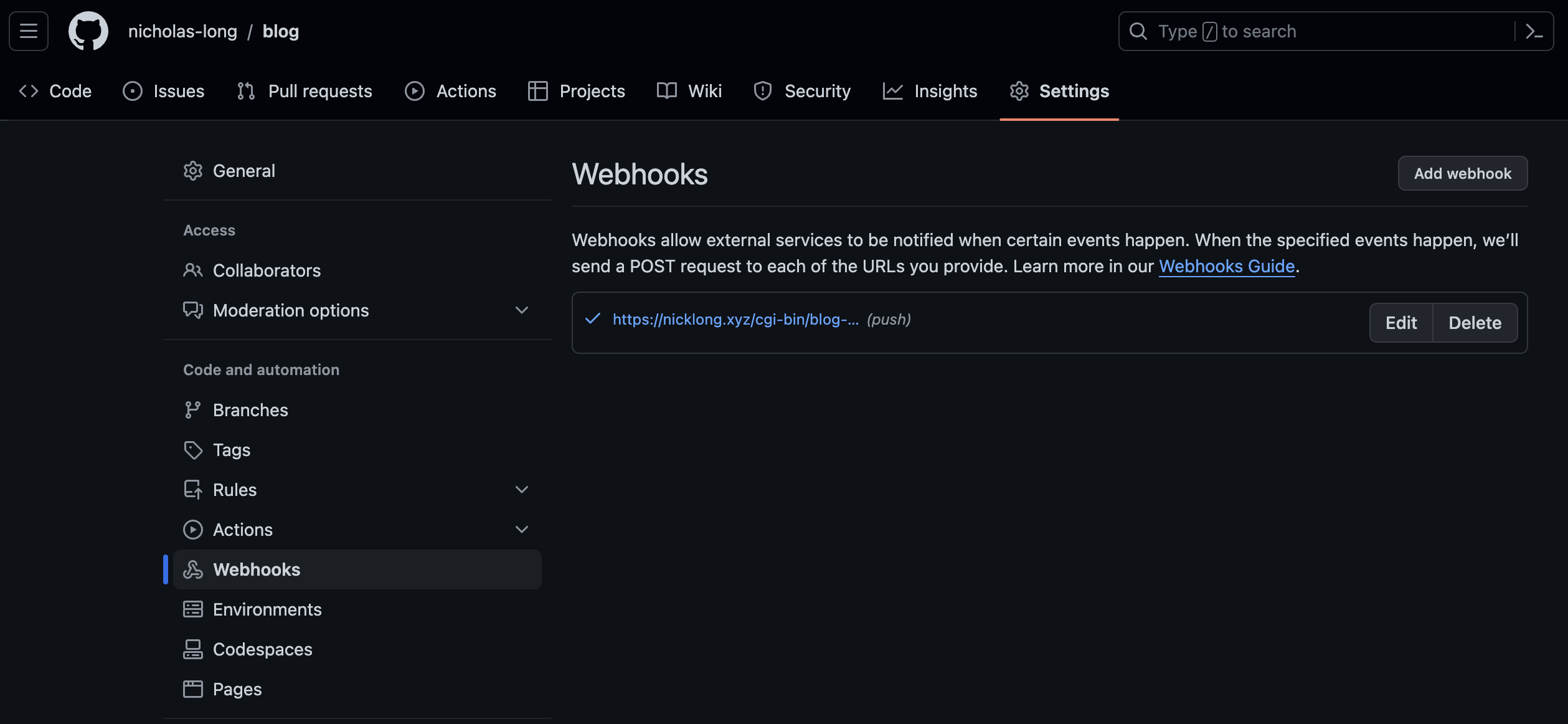Open Codespaces settings
The height and width of the screenshot is (724, 1568).
(357, 649)
